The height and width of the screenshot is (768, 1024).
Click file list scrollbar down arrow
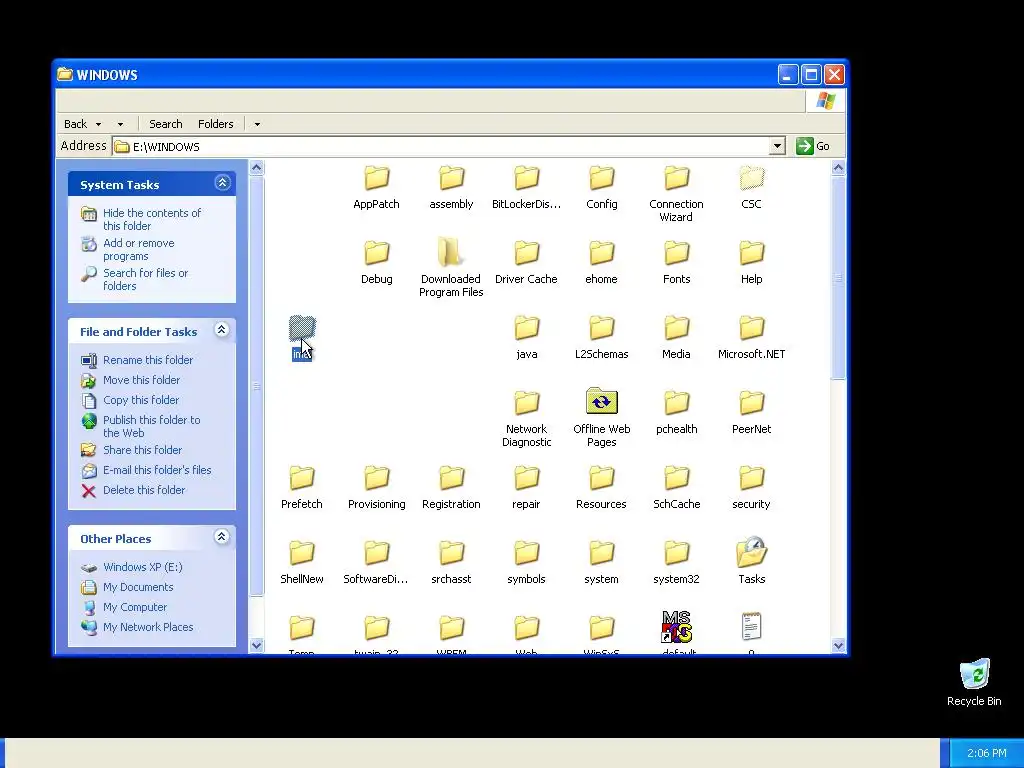[839, 646]
